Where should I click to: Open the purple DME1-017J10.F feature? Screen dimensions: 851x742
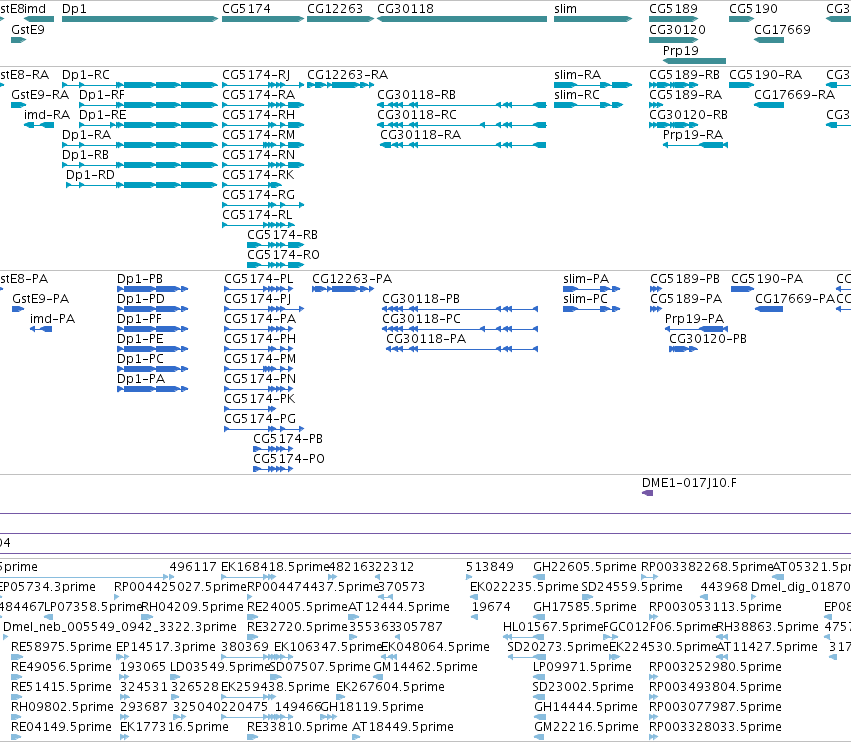pyautogui.click(x=647, y=493)
